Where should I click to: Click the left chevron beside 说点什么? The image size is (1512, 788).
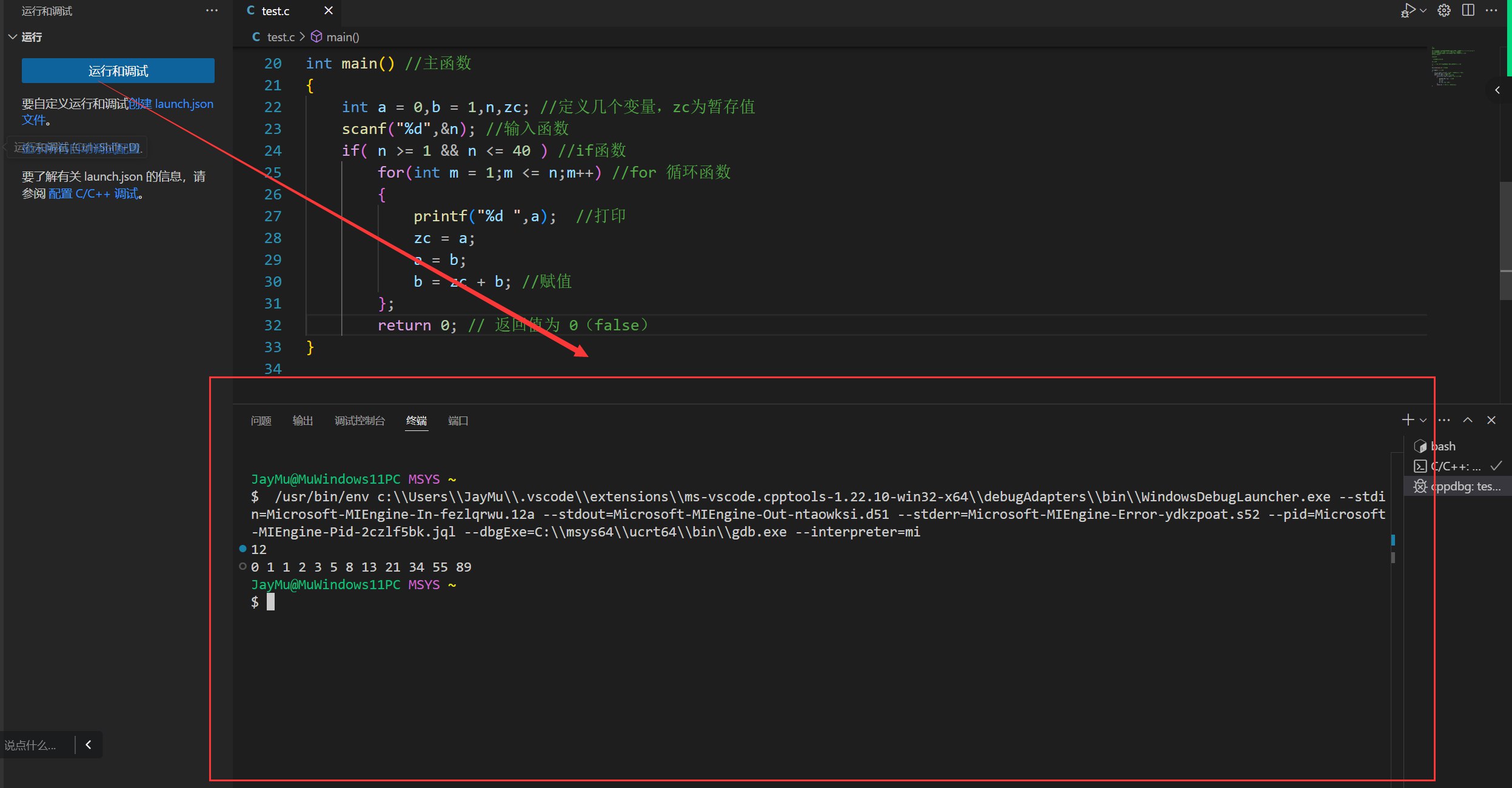89,745
